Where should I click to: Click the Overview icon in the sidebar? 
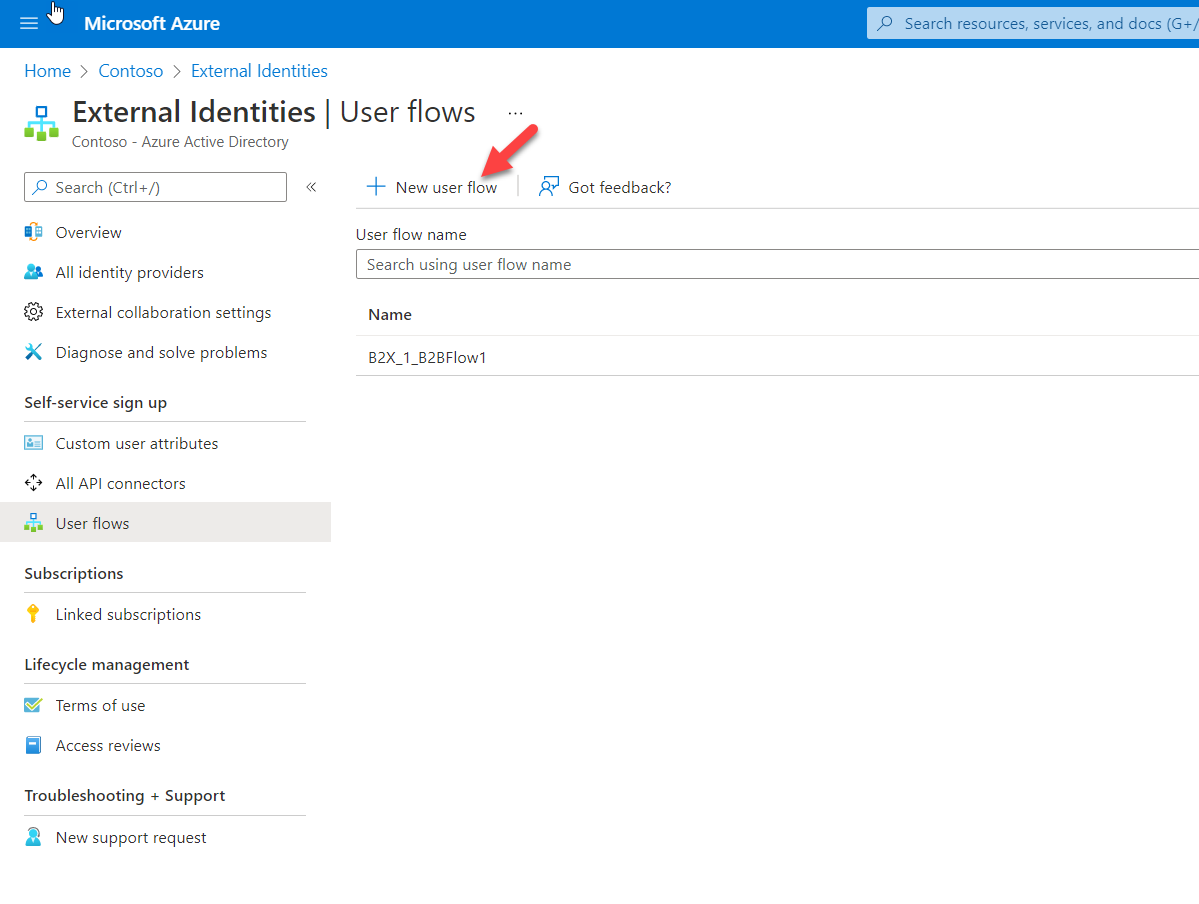34,233
